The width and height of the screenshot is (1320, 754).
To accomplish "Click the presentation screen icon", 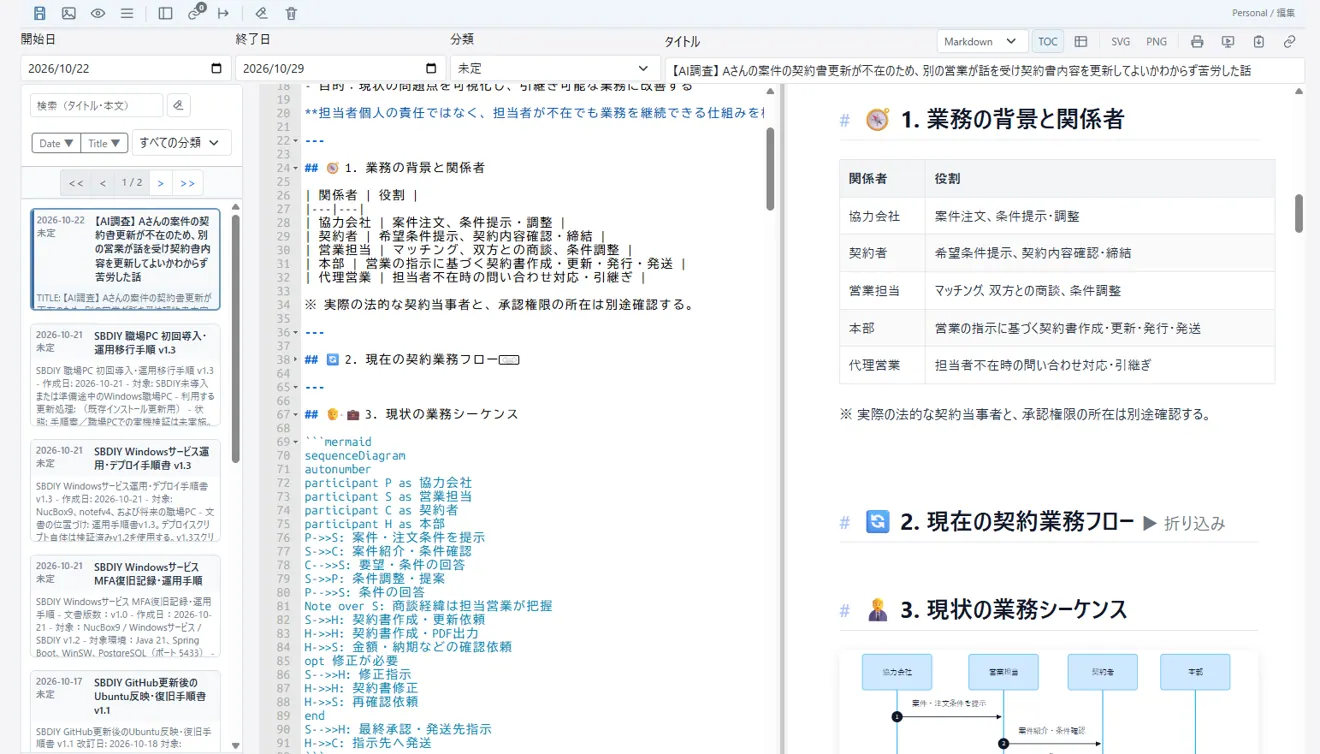I will (x=1228, y=42).
